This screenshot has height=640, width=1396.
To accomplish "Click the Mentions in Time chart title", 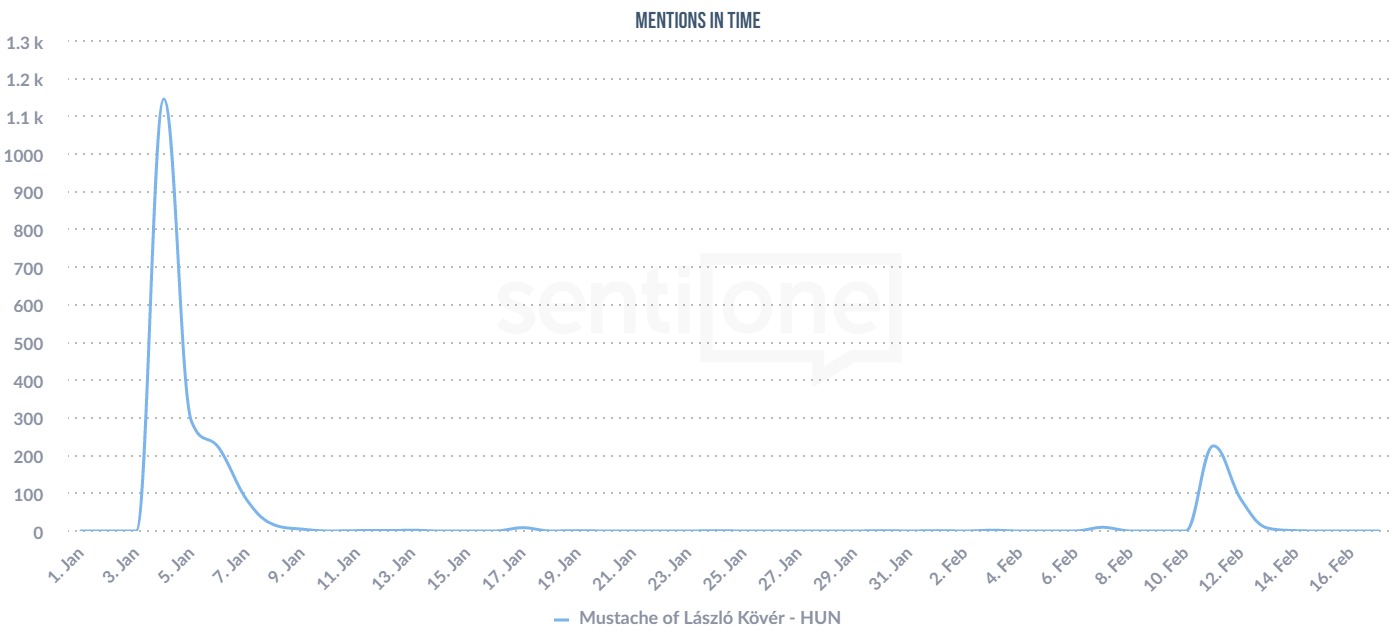I will tap(698, 16).
